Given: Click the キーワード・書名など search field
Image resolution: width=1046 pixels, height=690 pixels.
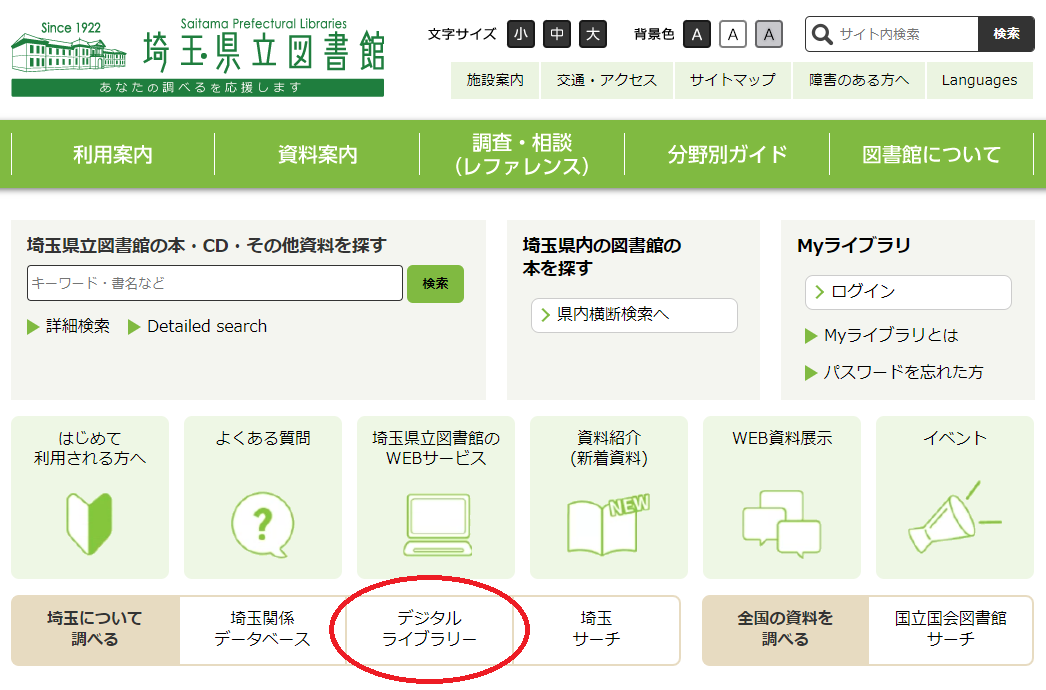Looking at the screenshot, I should [215, 283].
